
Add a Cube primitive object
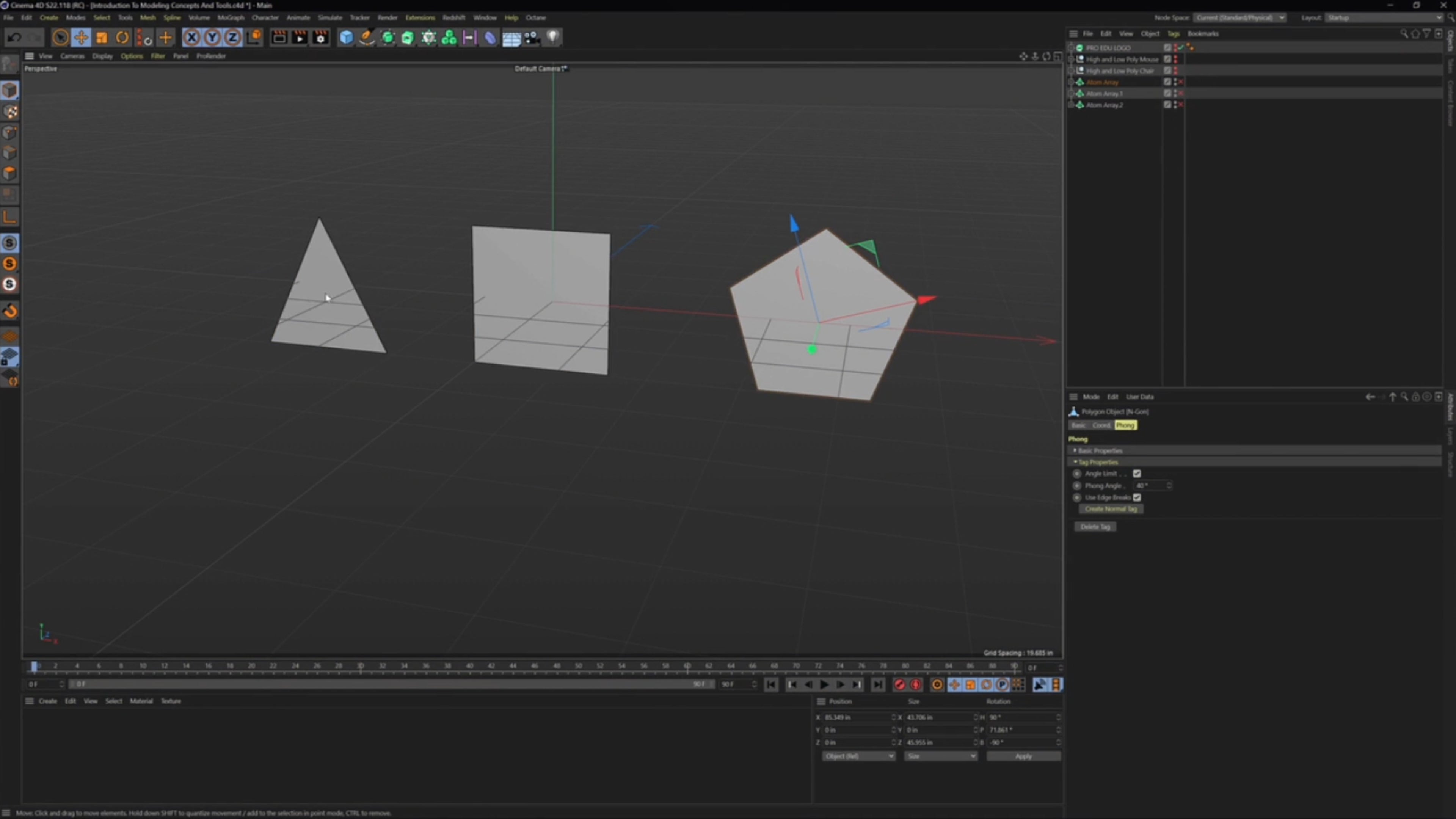coord(346,38)
